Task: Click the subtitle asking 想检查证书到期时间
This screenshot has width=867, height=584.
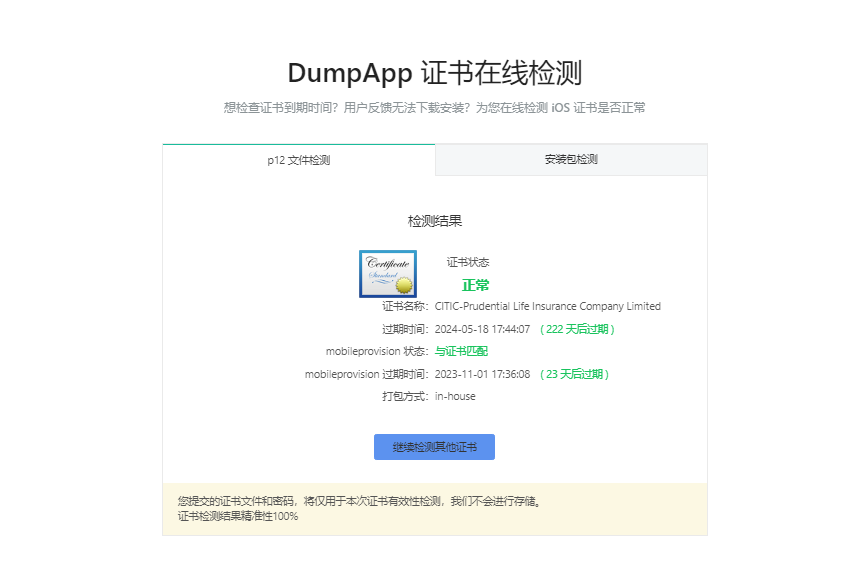Action: [434, 108]
